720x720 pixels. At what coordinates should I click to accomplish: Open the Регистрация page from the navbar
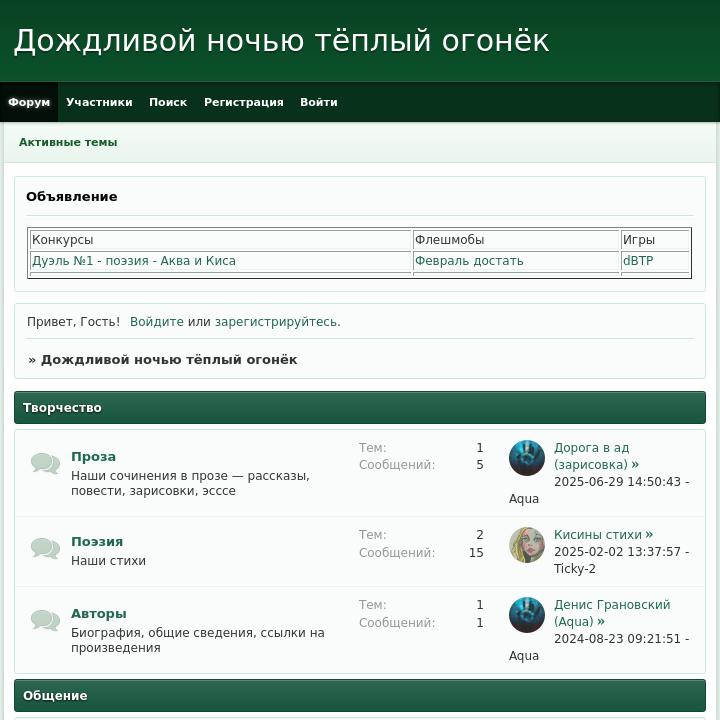243,102
